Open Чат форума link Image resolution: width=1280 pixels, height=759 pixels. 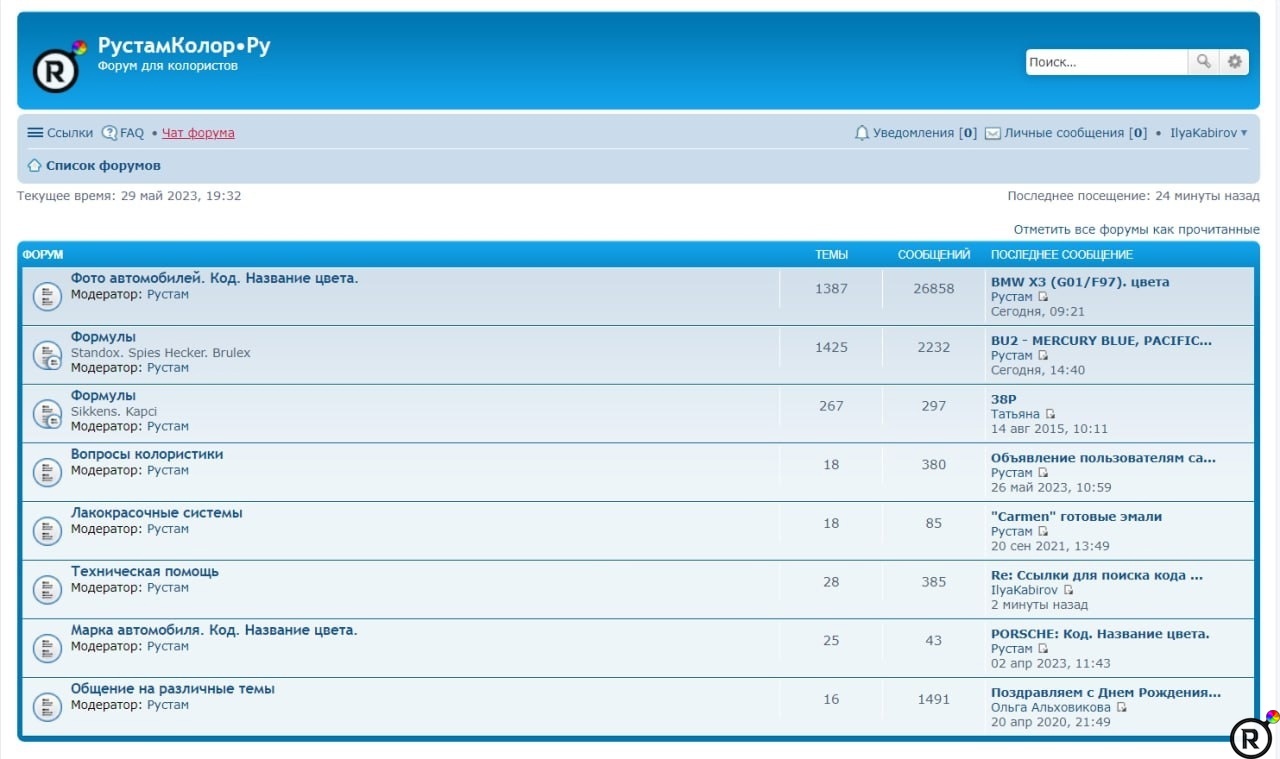coord(198,133)
